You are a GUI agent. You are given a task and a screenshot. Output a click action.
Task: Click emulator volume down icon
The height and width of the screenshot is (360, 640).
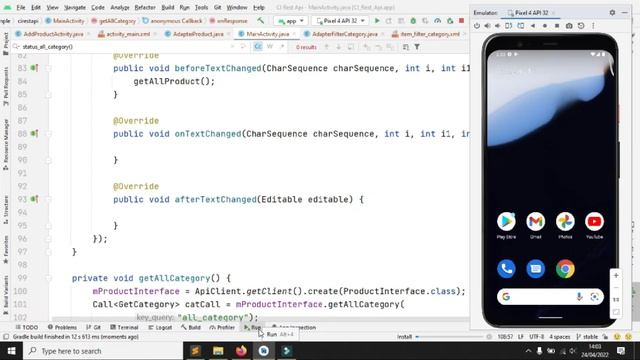(x=498, y=26)
